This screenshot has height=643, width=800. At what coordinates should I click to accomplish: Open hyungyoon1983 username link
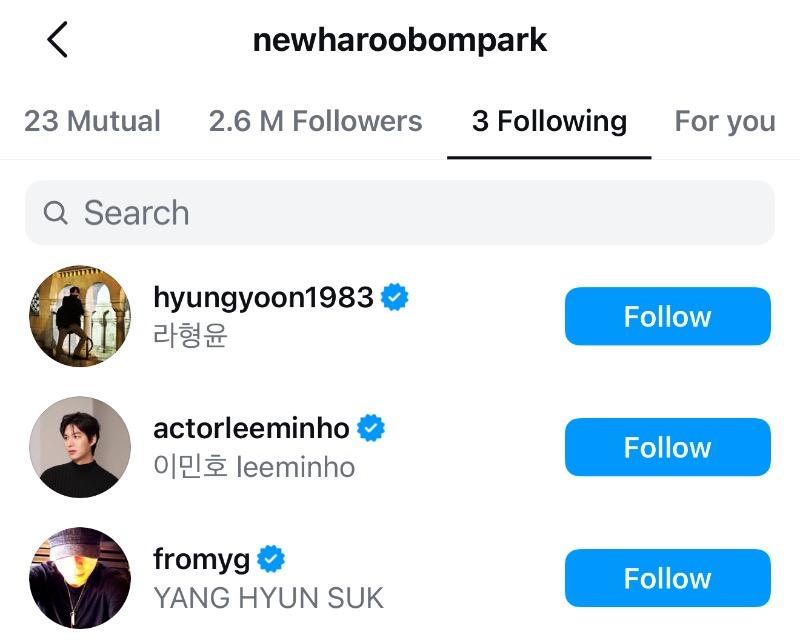pyautogui.click(x=264, y=297)
